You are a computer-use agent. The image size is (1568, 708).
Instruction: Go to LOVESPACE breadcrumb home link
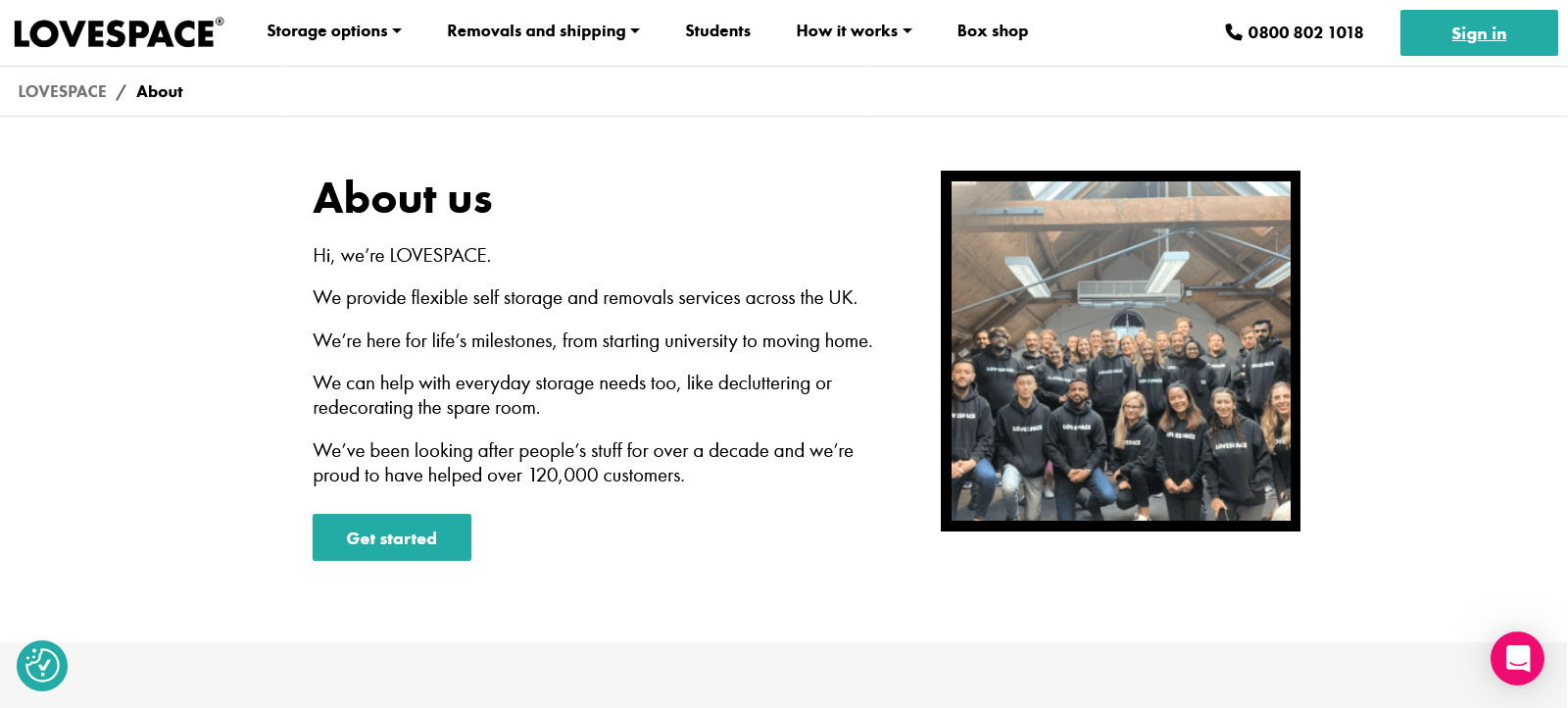pos(62,91)
